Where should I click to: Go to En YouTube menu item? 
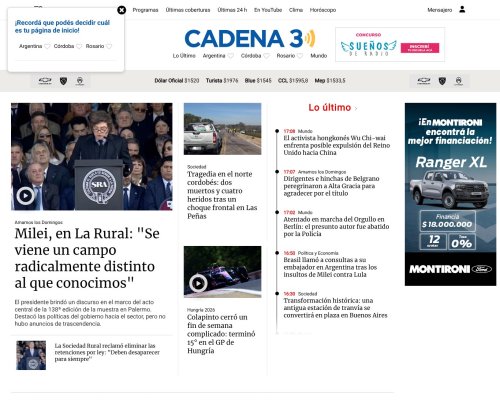tap(268, 10)
